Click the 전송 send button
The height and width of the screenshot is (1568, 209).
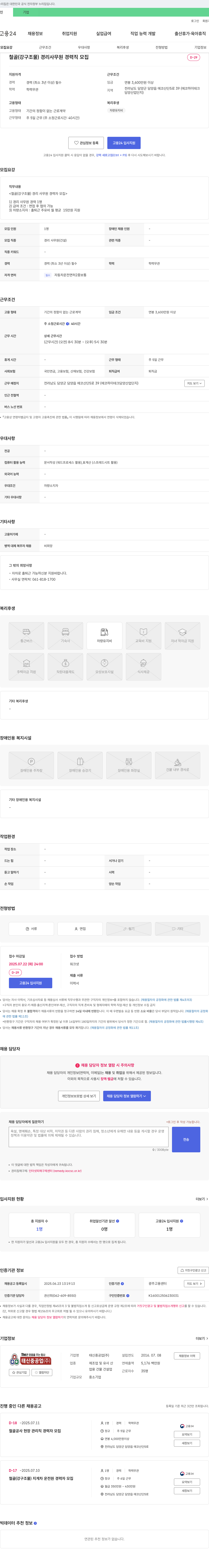click(x=186, y=1139)
